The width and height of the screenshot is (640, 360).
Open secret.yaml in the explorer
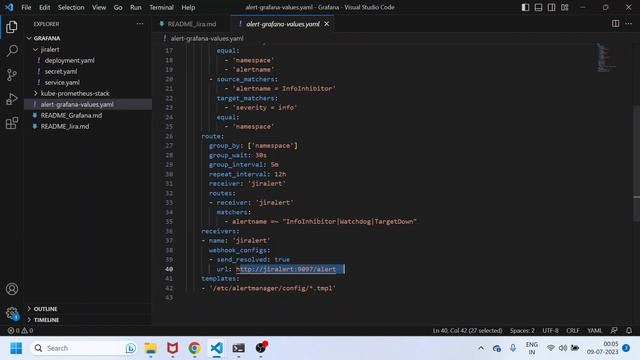pos(61,71)
